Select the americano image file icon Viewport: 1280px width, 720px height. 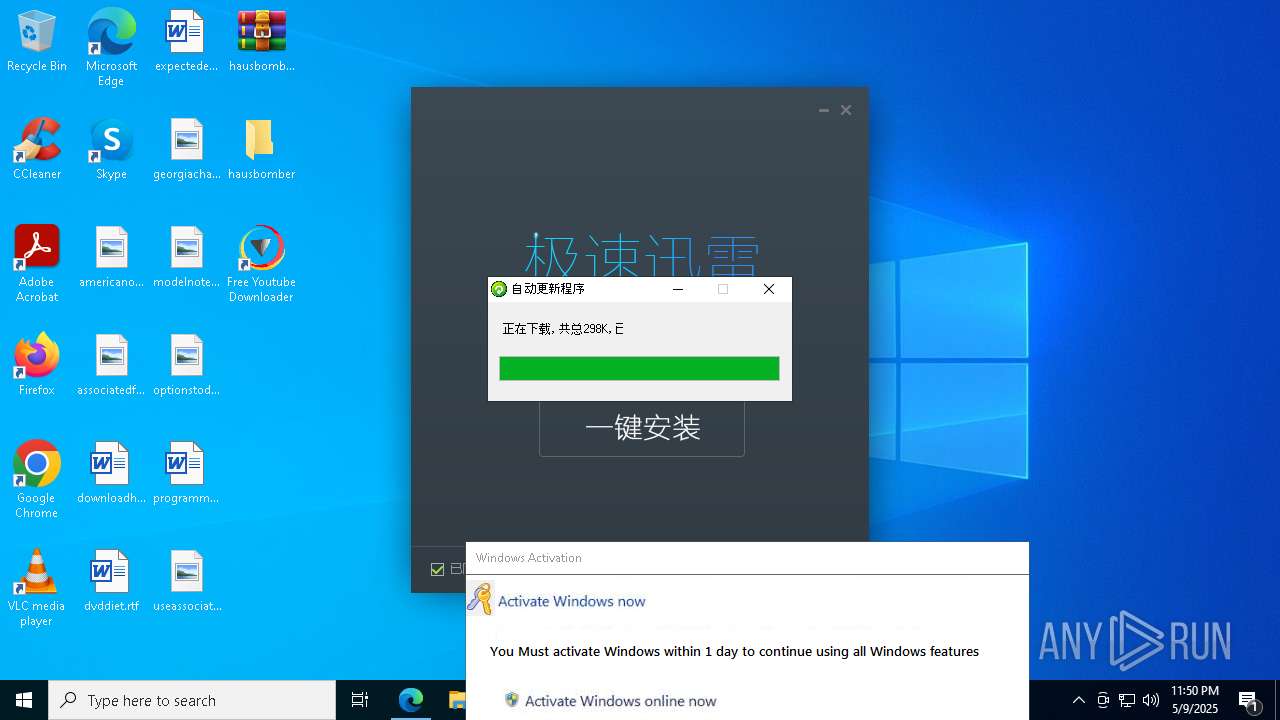111,258
